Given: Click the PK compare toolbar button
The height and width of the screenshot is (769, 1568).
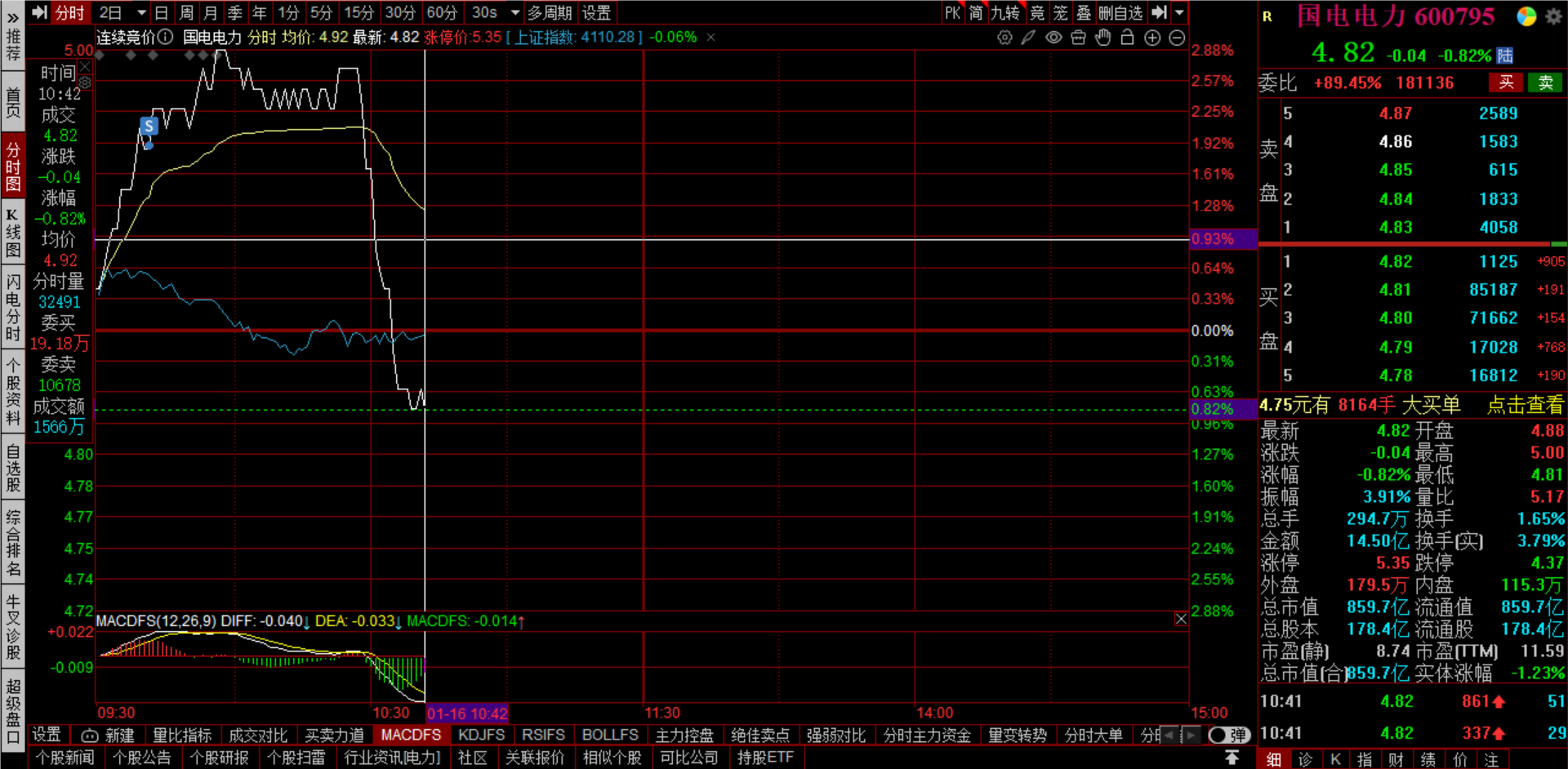Looking at the screenshot, I should pyautogui.click(x=952, y=13).
